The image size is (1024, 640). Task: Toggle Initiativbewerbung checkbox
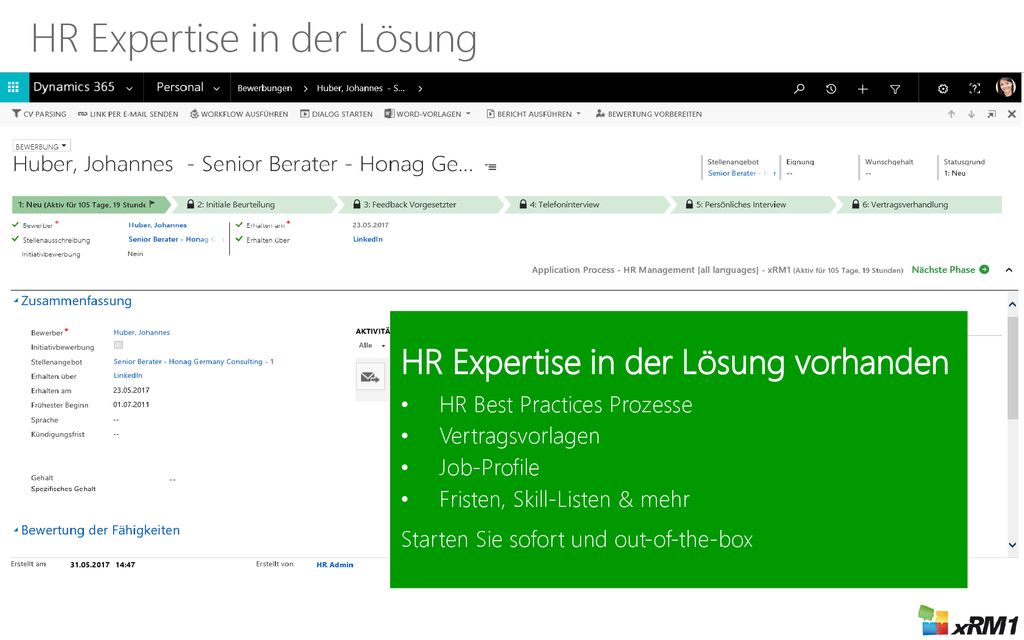point(118,345)
